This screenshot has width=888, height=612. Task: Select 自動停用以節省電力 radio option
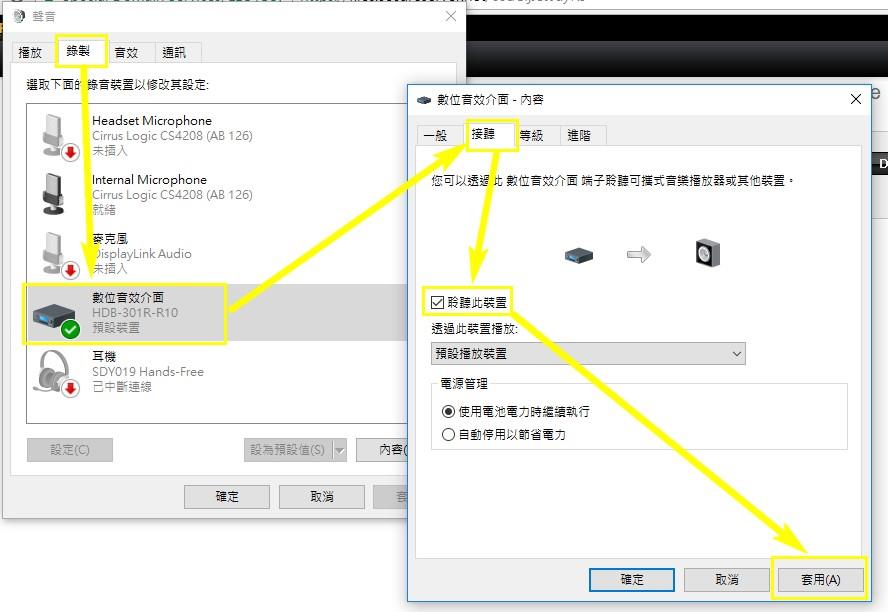[x=448, y=435]
